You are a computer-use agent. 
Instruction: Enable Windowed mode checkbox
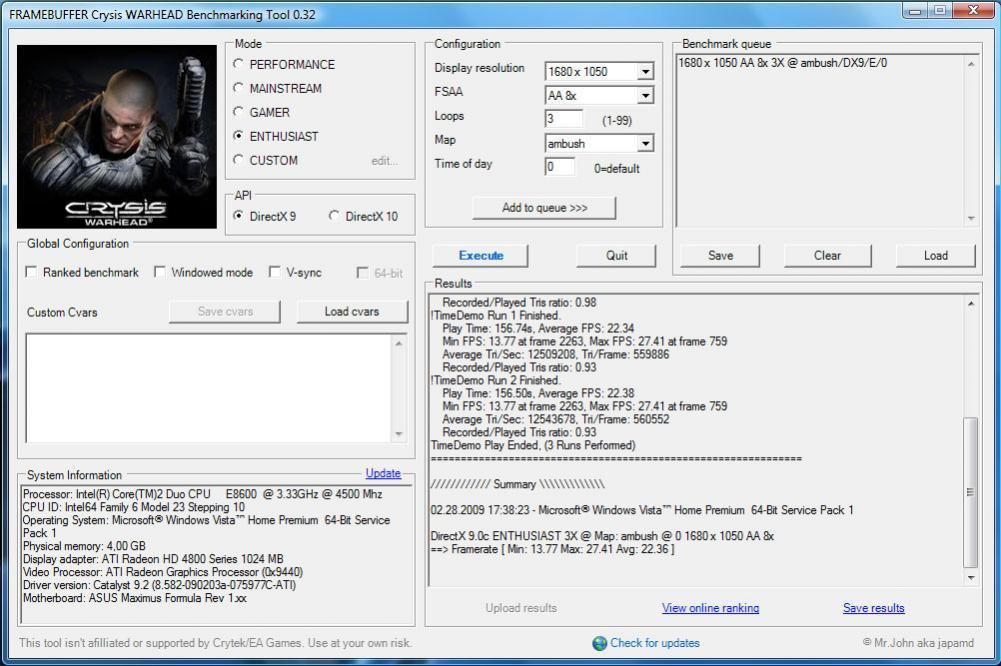tap(160, 272)
